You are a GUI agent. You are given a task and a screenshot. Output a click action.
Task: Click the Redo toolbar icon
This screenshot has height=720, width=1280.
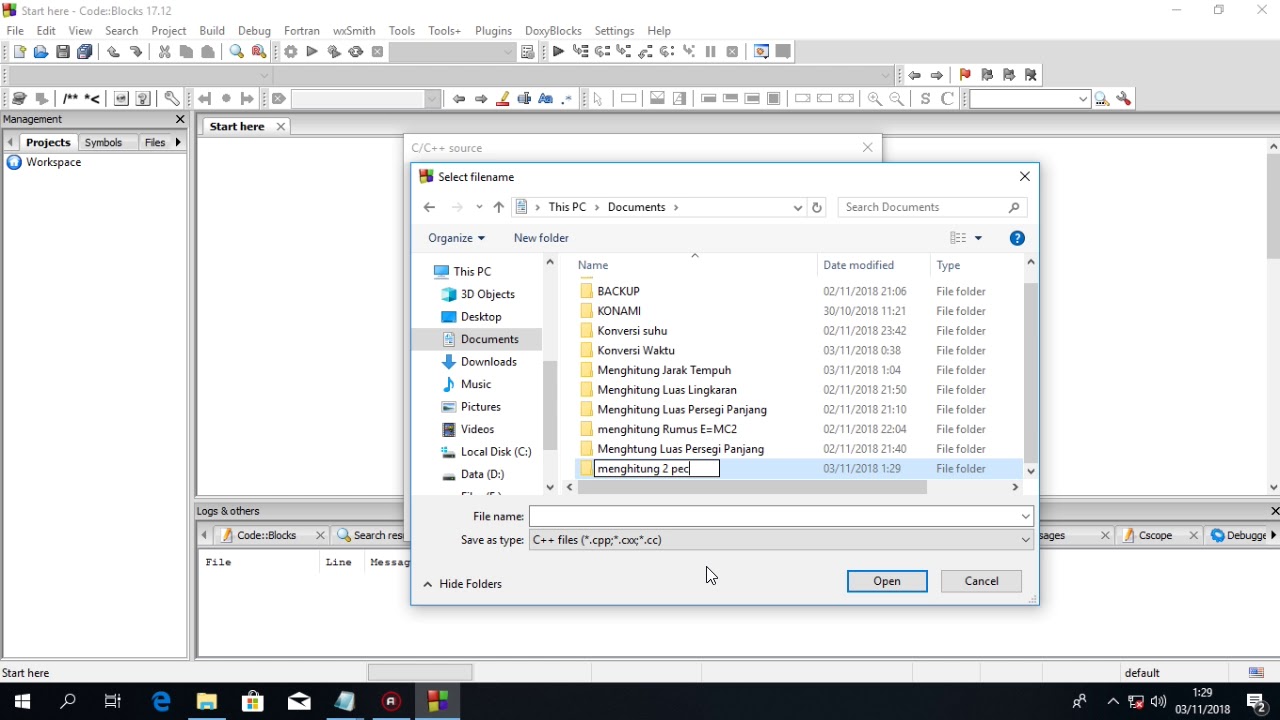tap(136, 52)
